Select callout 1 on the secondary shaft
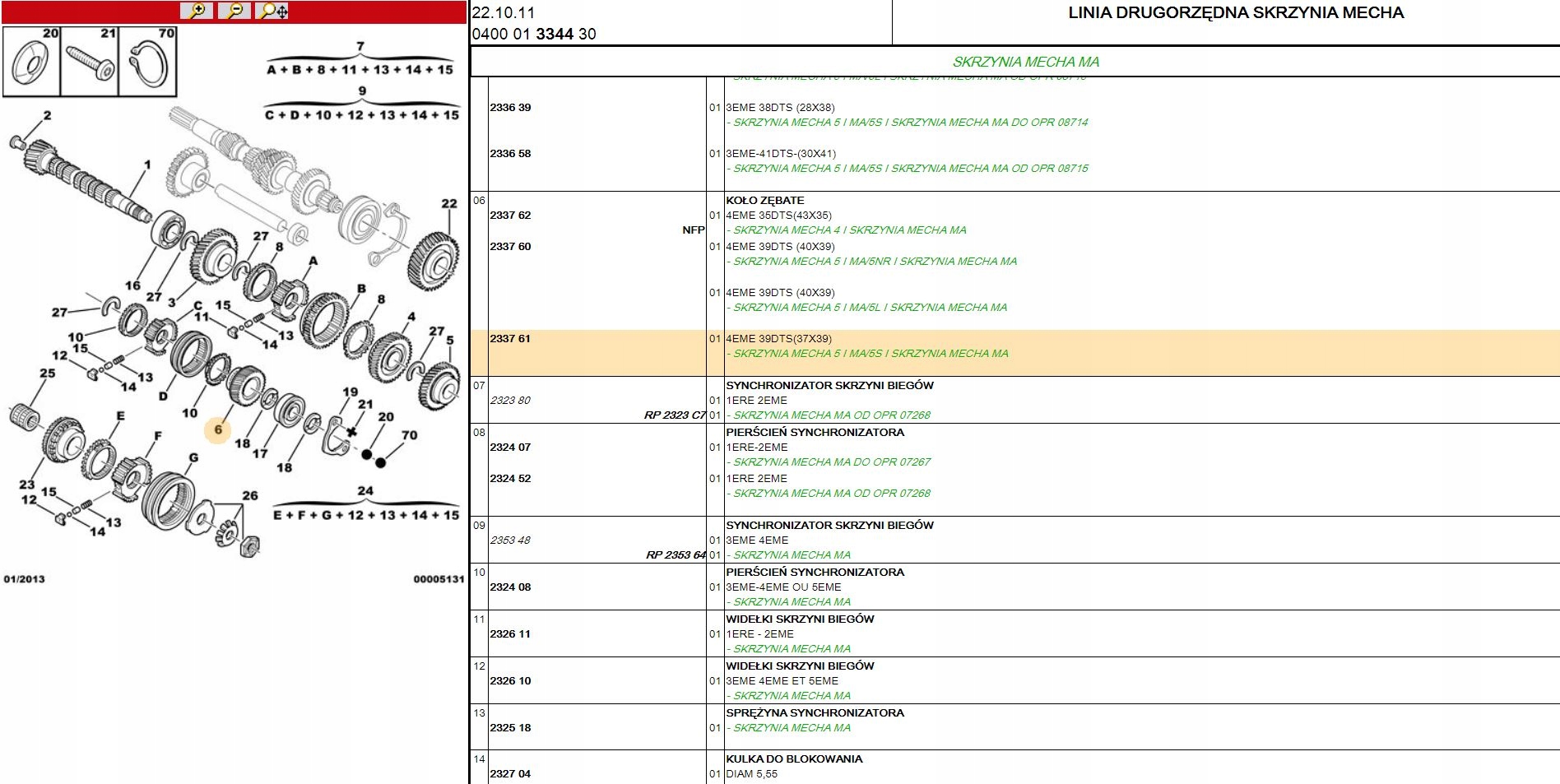Viewport: 1560px width, 784px height. [147, 165]
